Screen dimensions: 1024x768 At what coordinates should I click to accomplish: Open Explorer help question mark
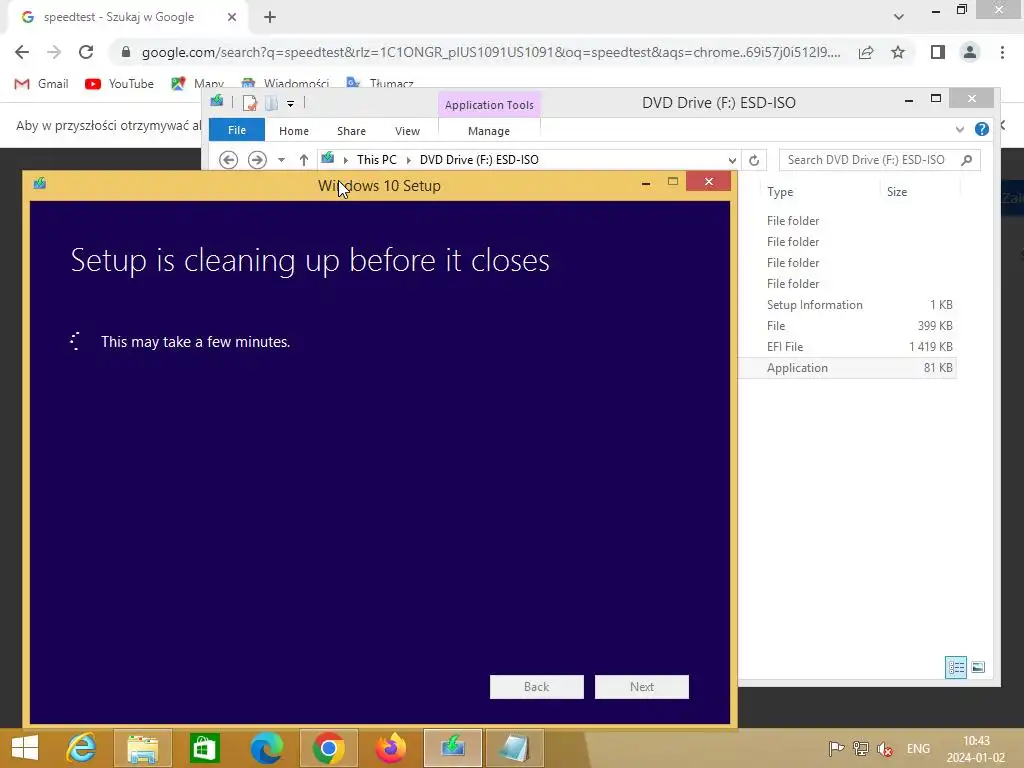tap(982, 129)
